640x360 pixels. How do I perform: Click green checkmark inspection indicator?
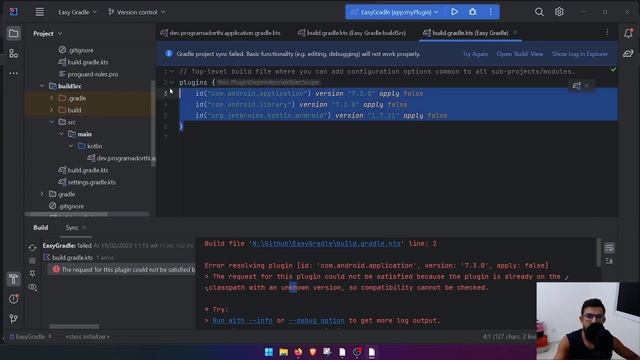coord(613,70)
